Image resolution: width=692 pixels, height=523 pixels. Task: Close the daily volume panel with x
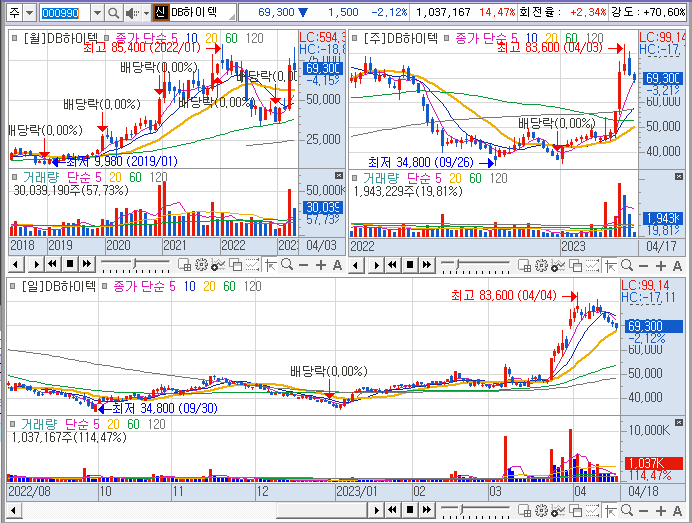pyautogui.click(x=679, y=422)
